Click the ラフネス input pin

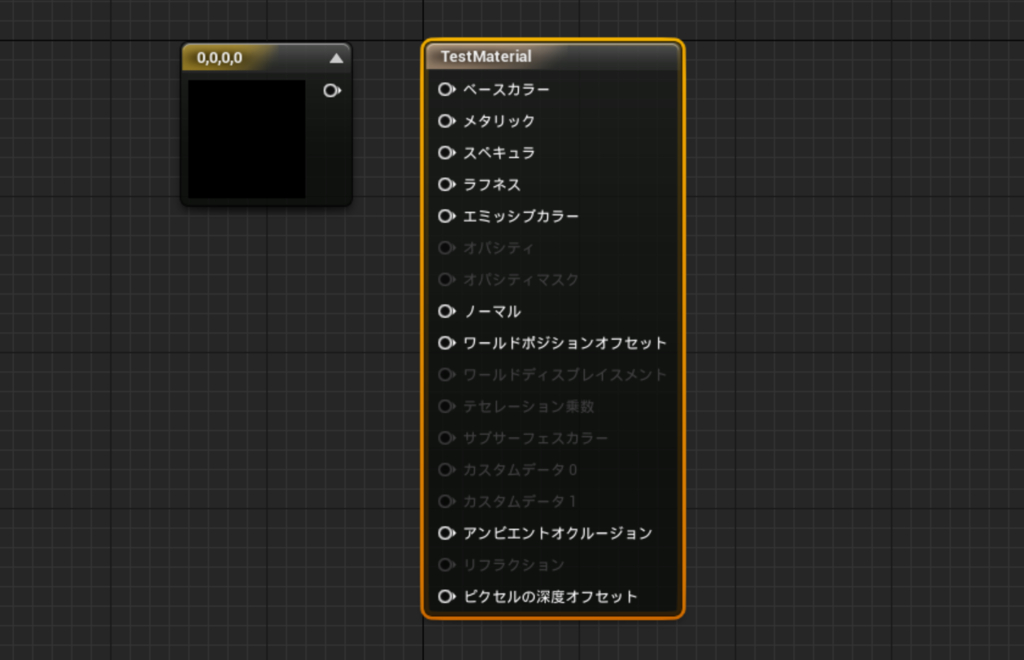447,185
